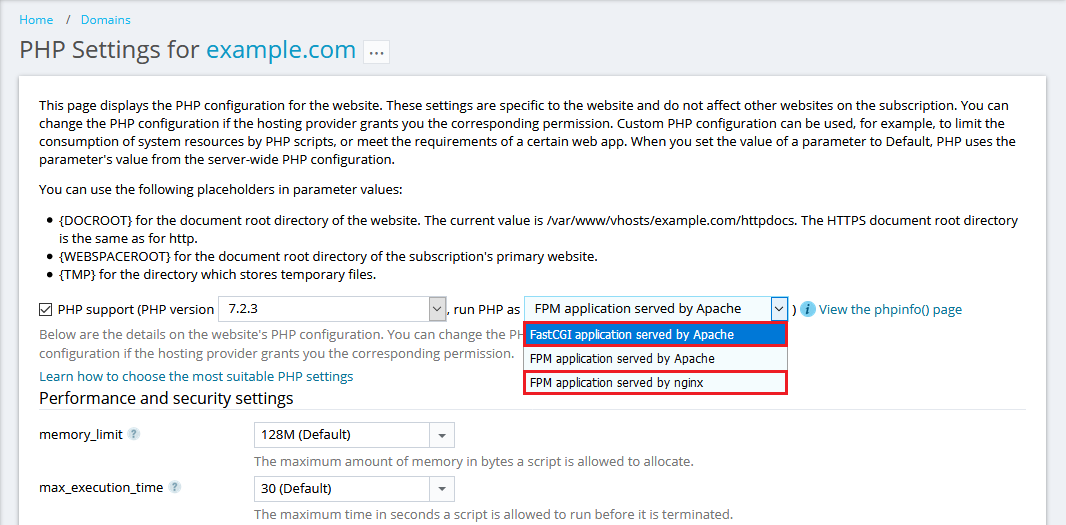Open the ellipsis menu next to example.com
Screen dimensions: 1066x525
[376, 52]
